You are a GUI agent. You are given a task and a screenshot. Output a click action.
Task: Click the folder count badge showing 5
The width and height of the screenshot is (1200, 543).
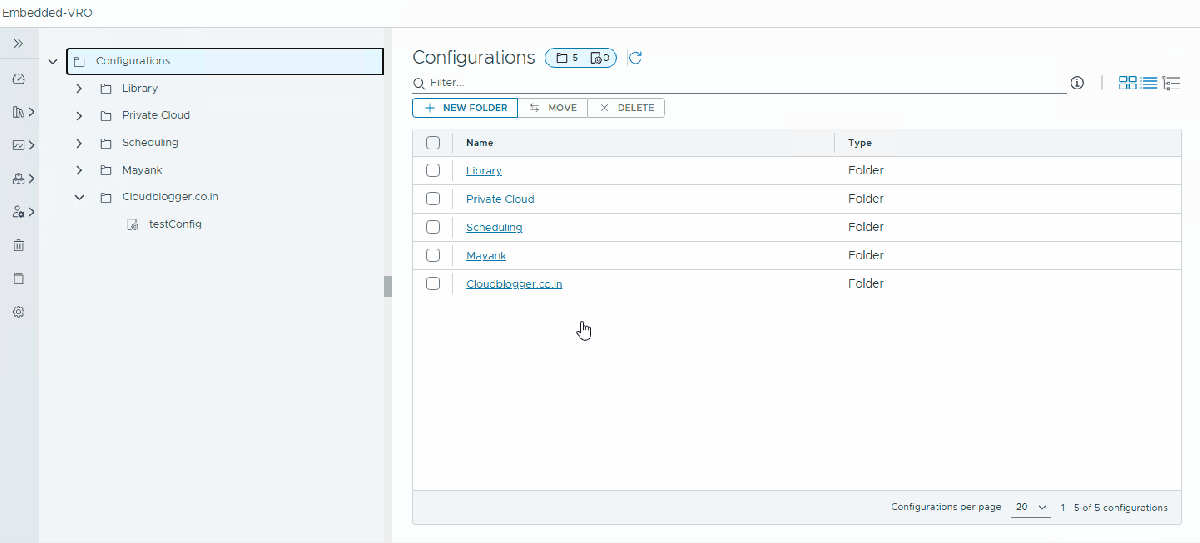point(567,58)
